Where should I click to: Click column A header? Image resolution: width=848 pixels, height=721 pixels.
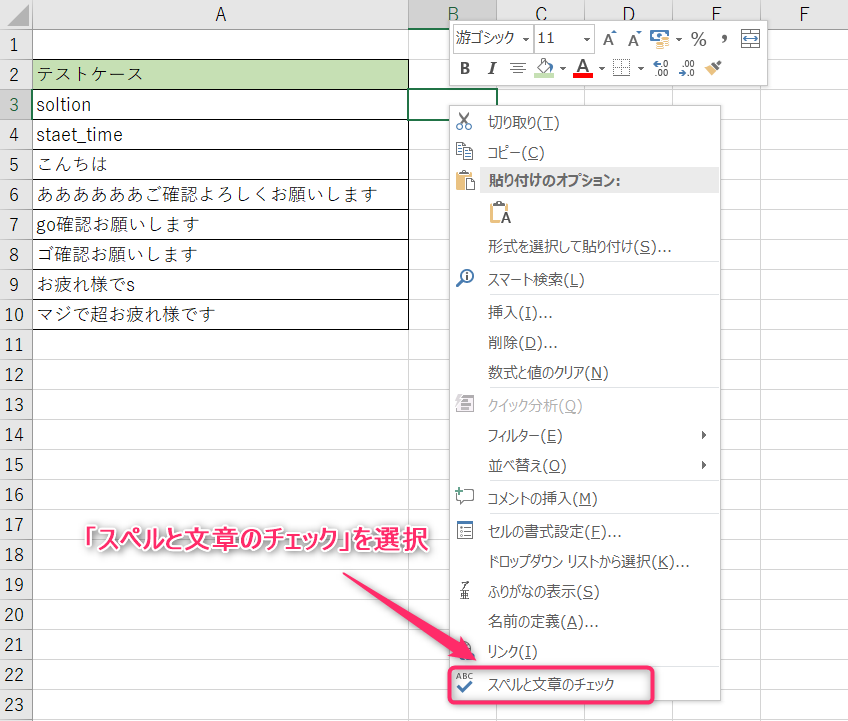coord(220,15)
